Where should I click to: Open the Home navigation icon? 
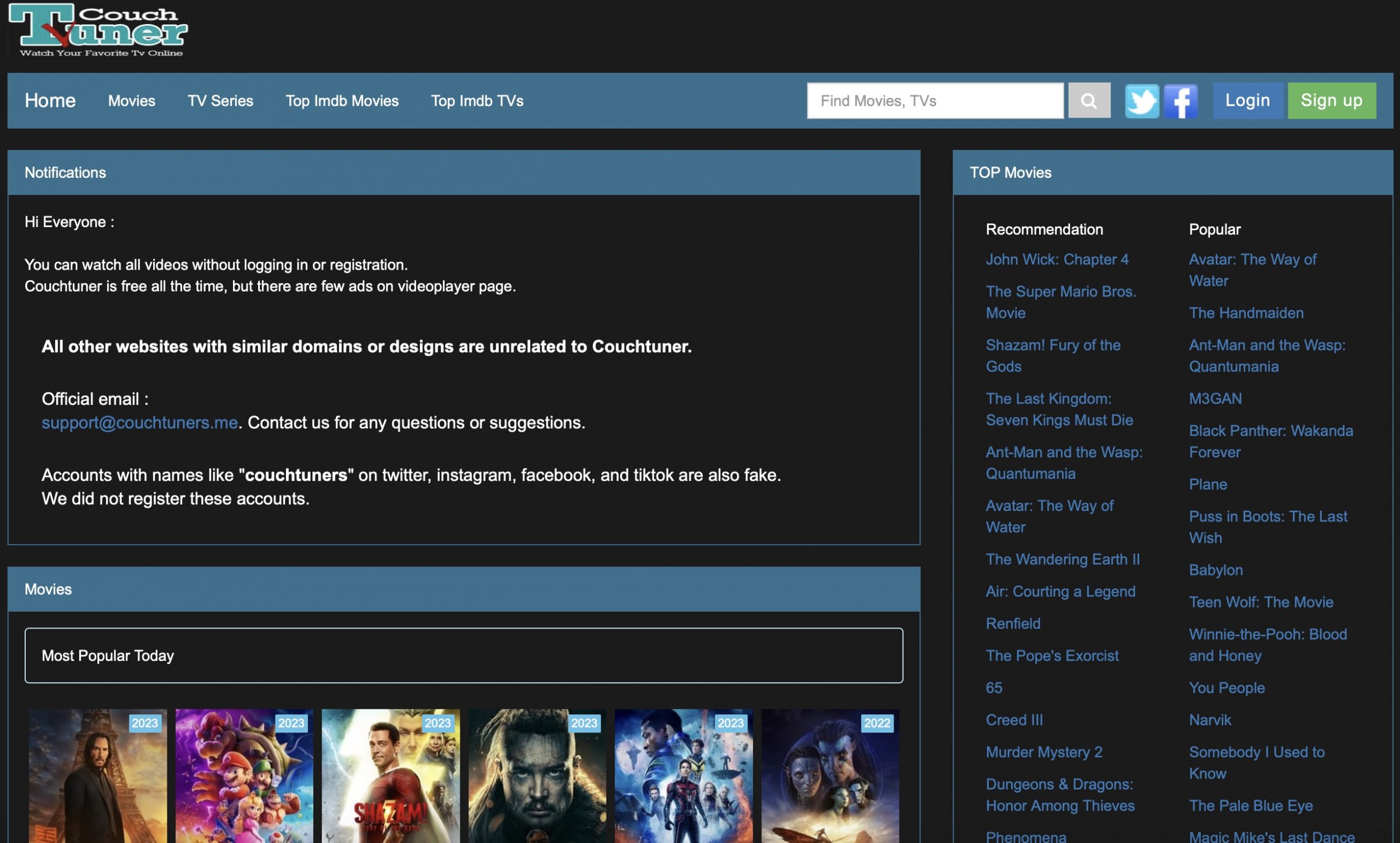[50, 100]
